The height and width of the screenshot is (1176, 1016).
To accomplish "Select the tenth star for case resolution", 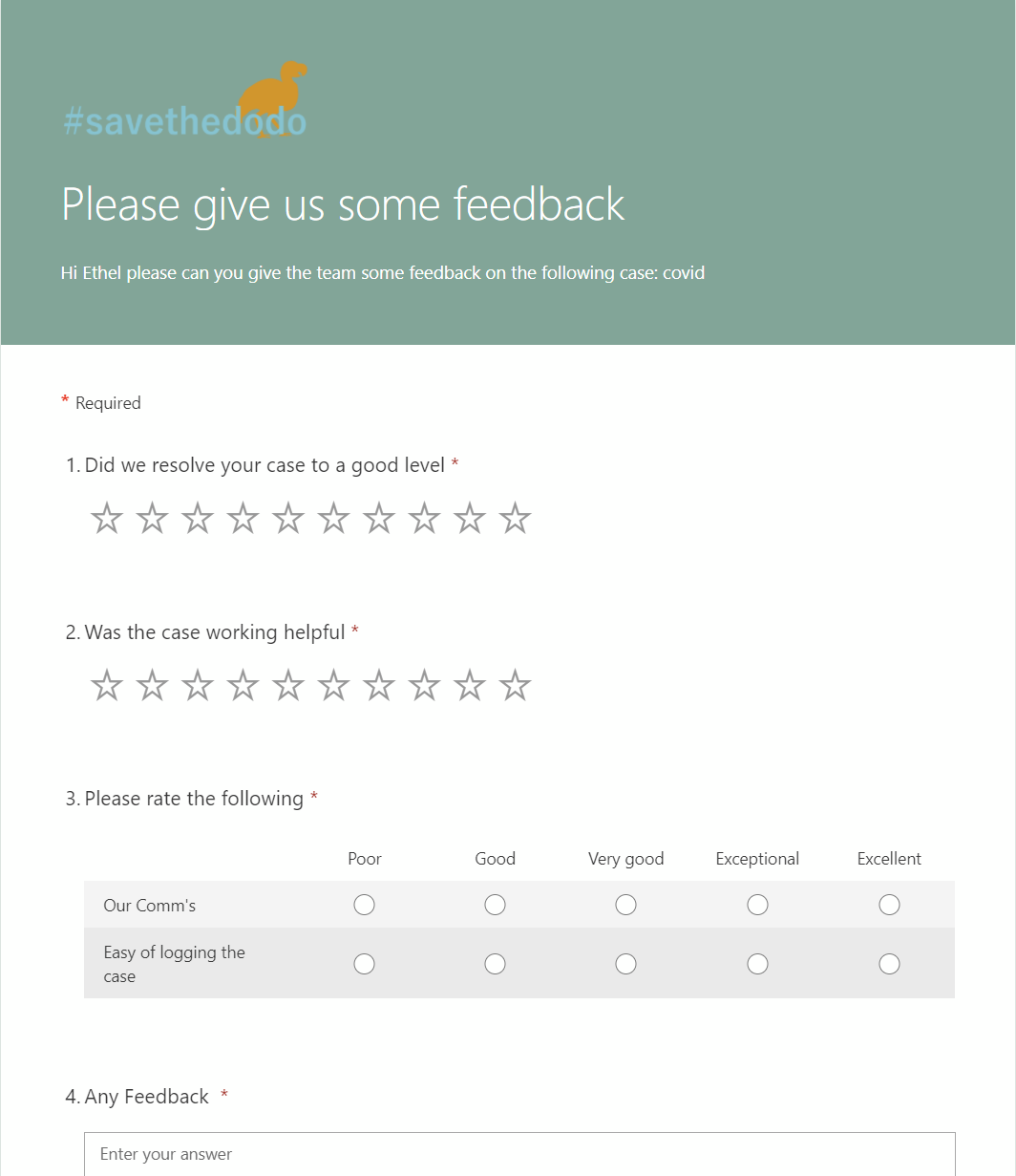I will click(x=515, y=519).
